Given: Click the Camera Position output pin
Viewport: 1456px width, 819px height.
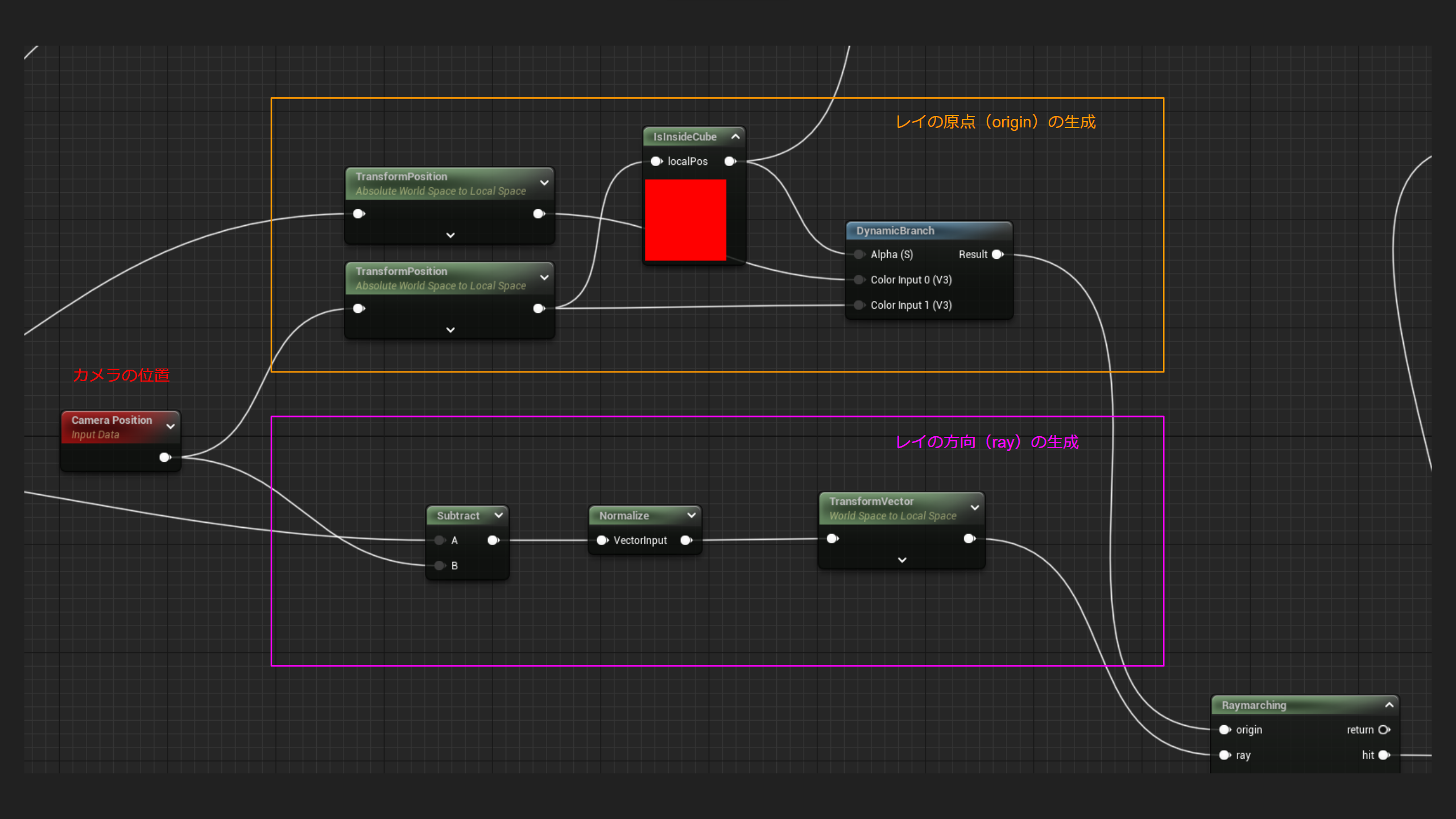Looking at the screenshot, I should coord(165,457).
